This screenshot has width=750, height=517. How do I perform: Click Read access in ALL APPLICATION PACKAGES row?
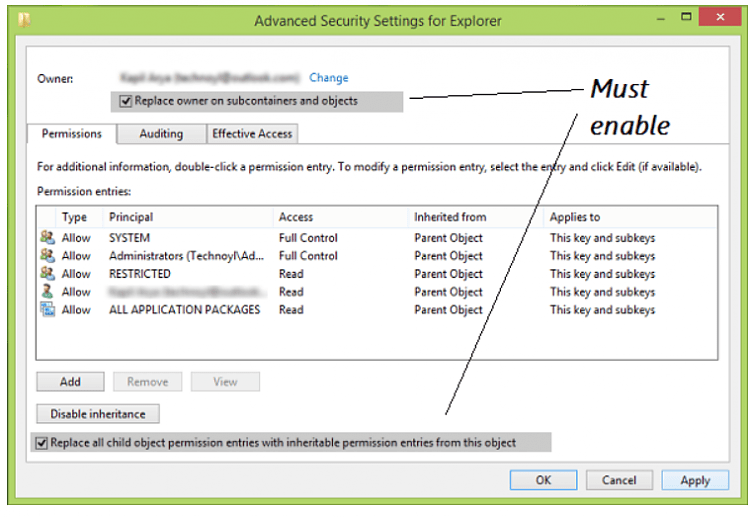[291, 310]
